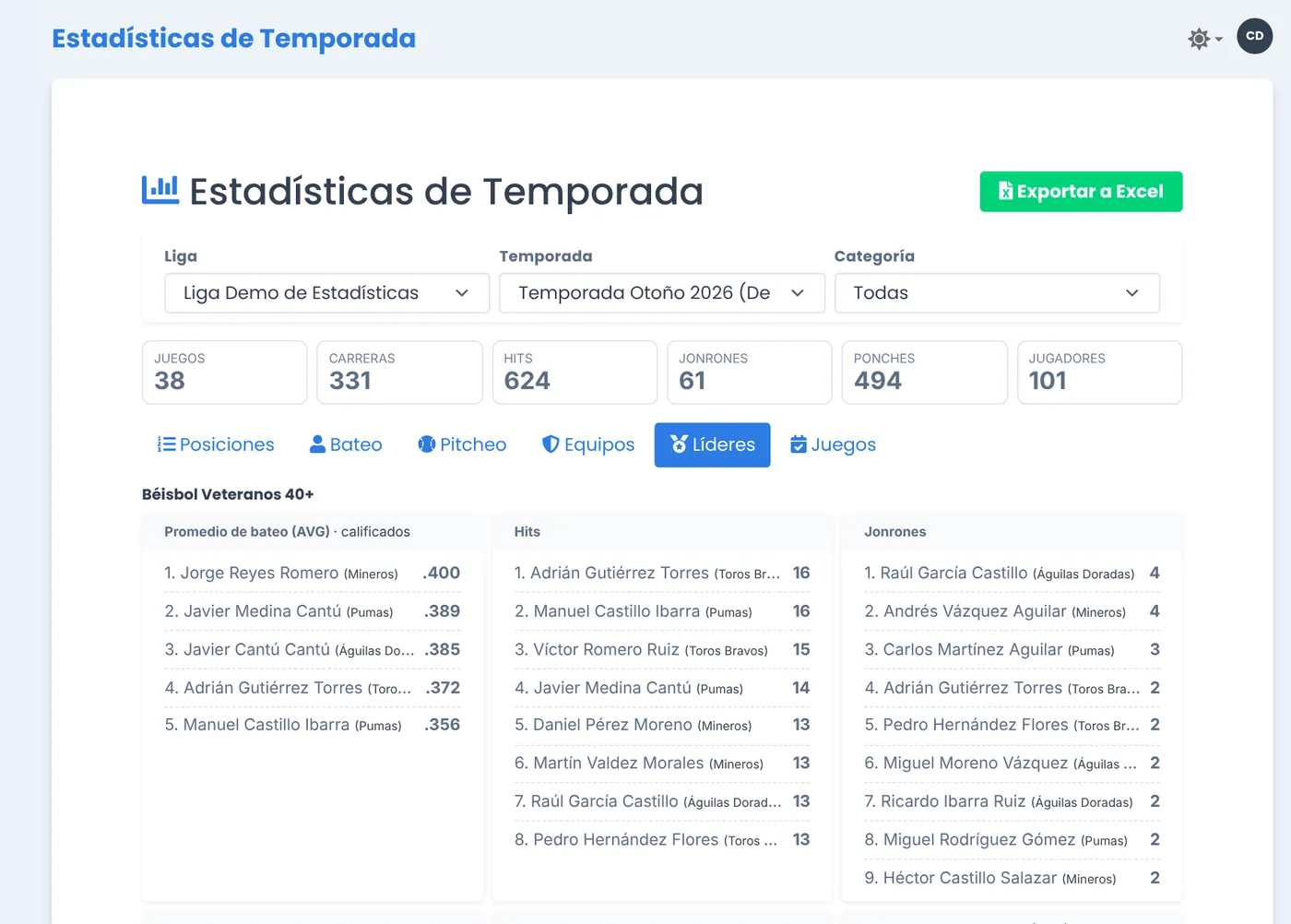Expand the Liga dropdown

pyautogui.click(x=326, y=293)
